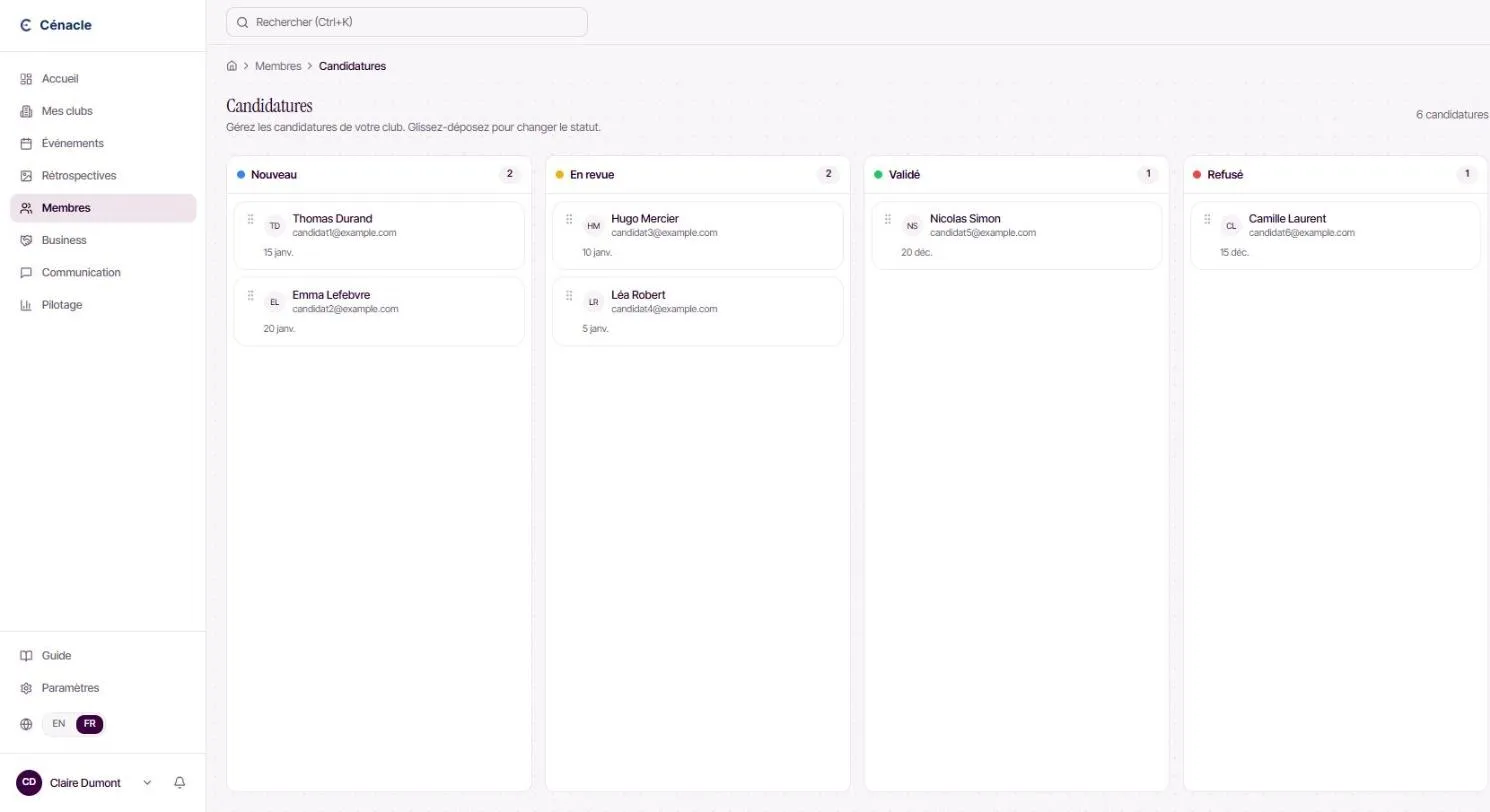Open the Rétrospectives section
The height and width of the screenshot is (812, 1490).
pyautogui.click(x=103, y=176)
